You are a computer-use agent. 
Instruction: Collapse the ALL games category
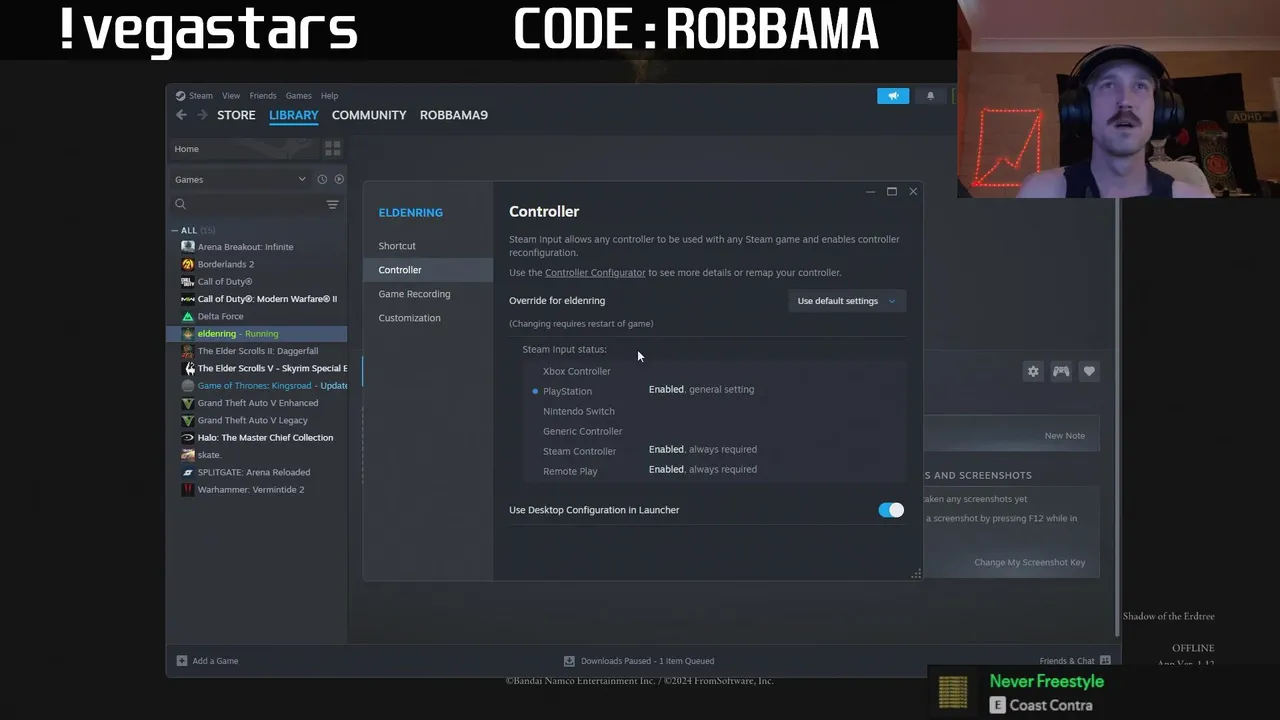[175, 230]
